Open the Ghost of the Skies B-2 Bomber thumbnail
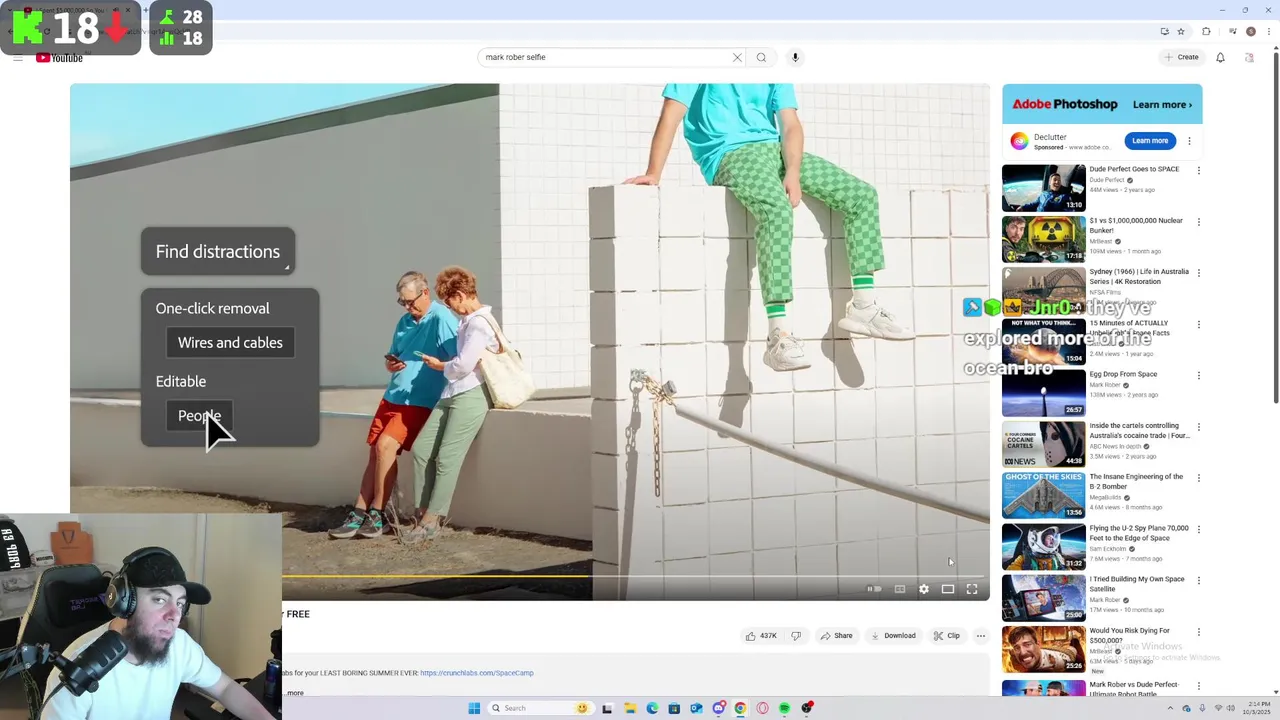 1043,495
